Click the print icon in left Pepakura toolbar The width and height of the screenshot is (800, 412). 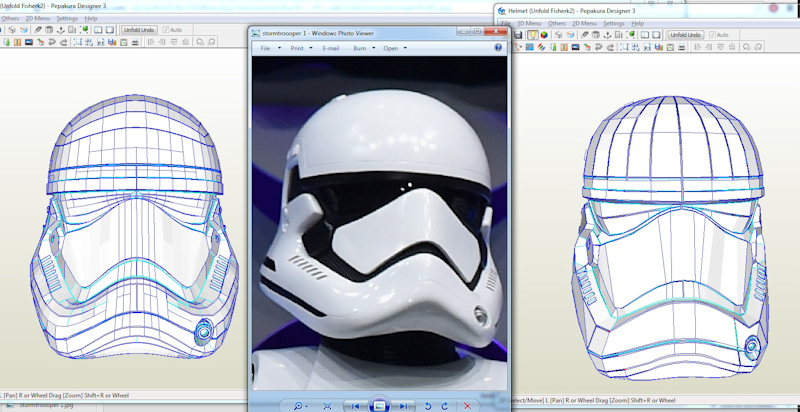[135, 42]
